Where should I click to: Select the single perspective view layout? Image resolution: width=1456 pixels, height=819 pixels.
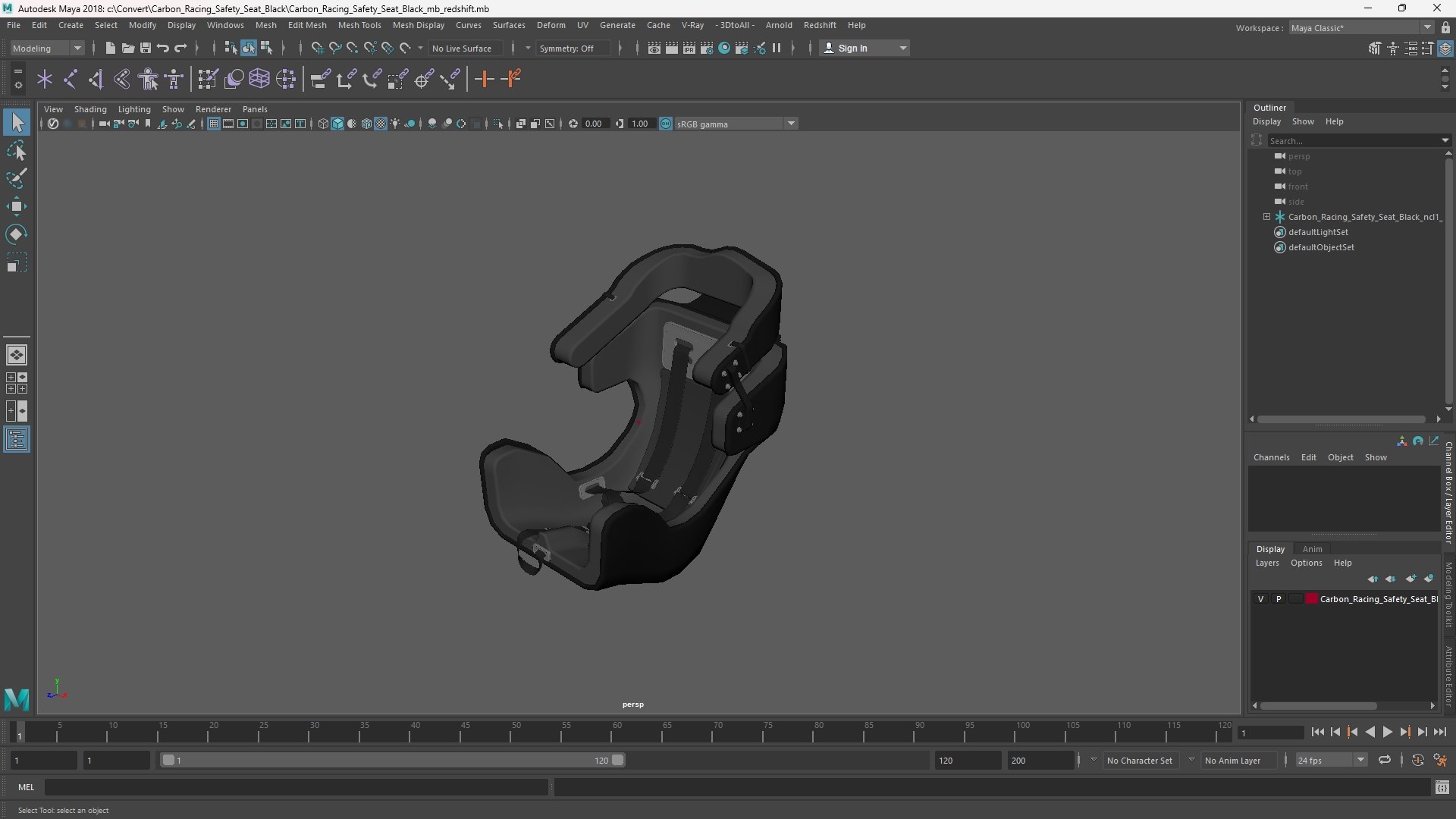point(17,354)
